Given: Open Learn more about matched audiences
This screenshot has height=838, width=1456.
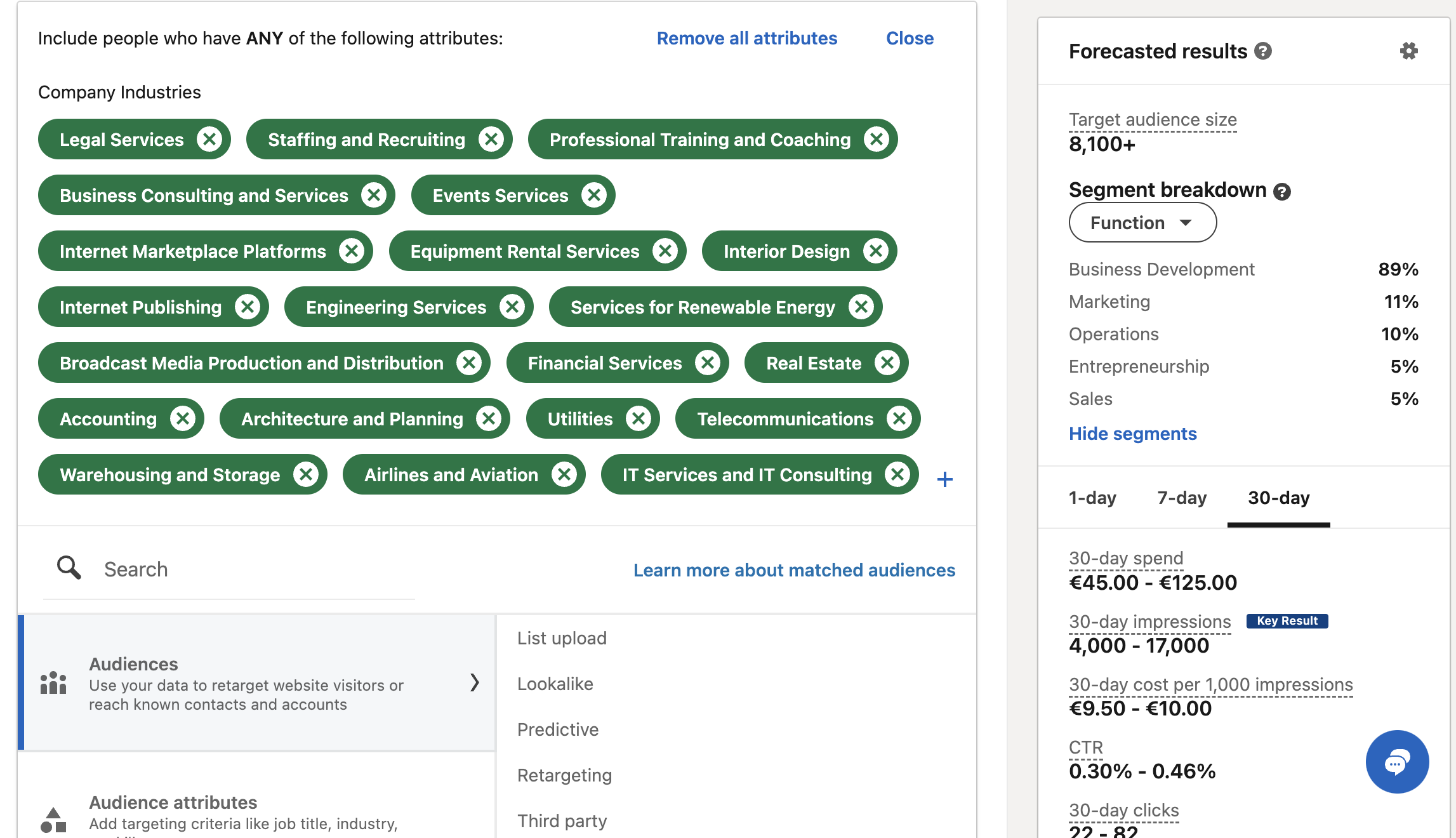Looking at the screenshot, I should click(794, 569).
